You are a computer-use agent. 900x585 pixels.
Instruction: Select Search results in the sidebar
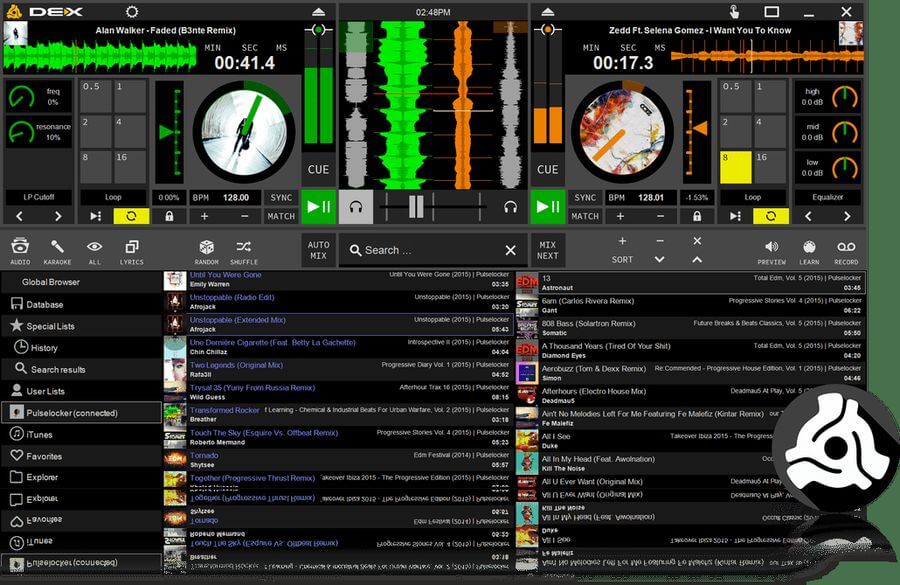(x=82, y=369)
